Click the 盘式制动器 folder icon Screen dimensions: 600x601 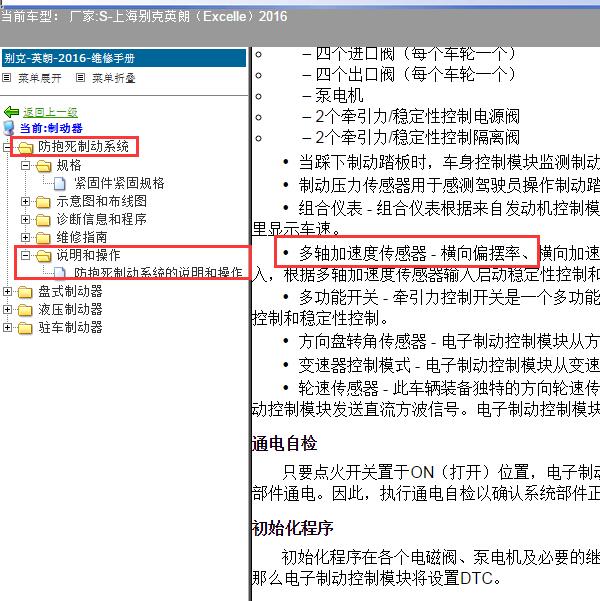[x=25, y=292]
